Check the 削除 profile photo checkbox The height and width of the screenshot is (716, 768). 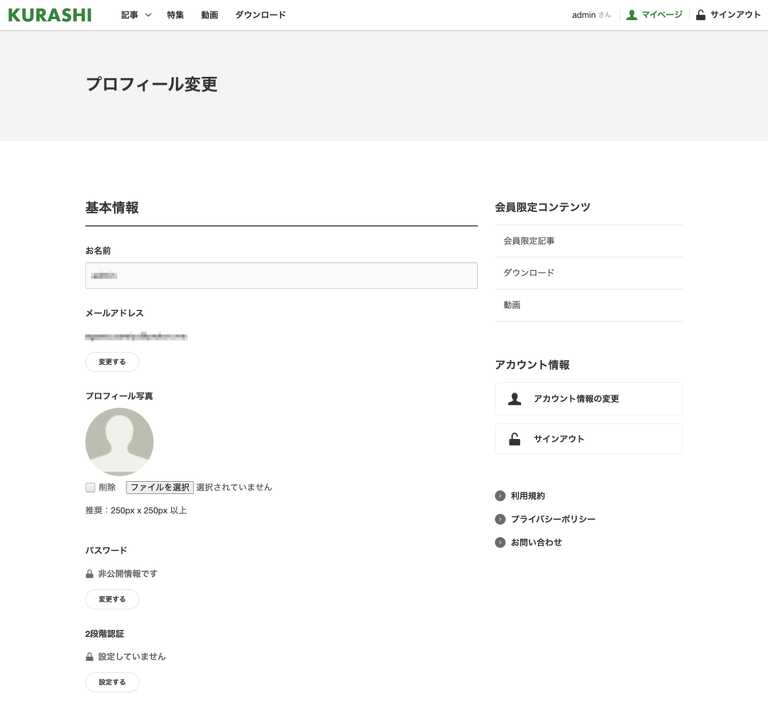click(x=90, y=488)
